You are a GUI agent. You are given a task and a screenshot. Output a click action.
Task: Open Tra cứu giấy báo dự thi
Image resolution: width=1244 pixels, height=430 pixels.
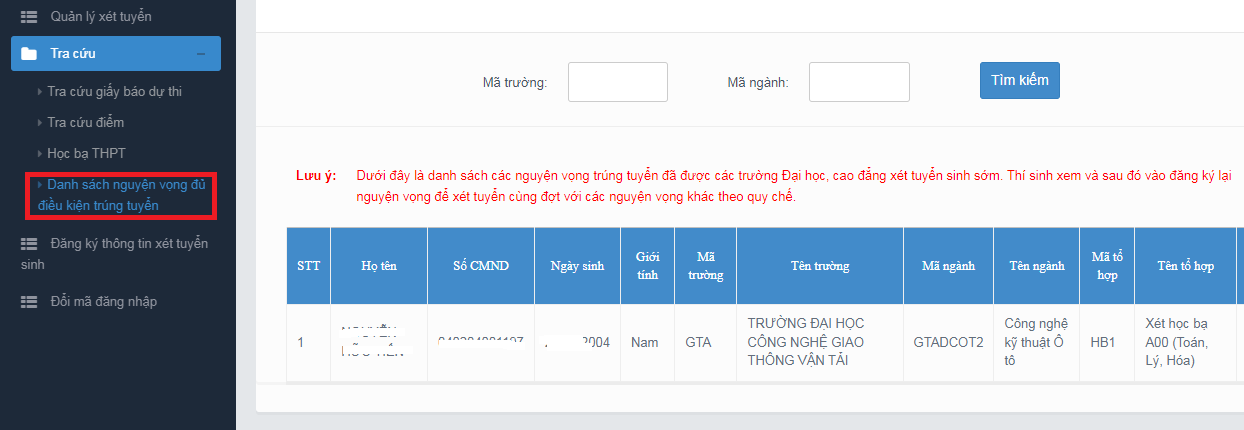point(114,92)
